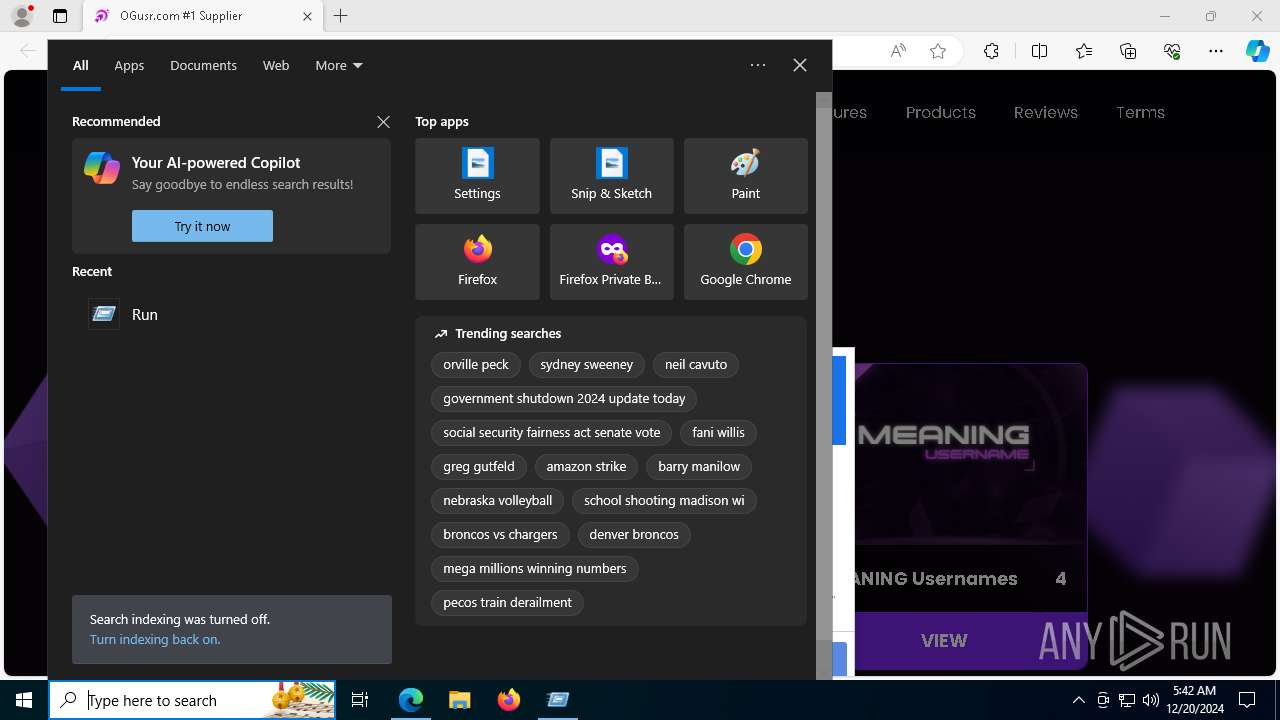Open Extensions in Edge toolbar

[991, 51]
